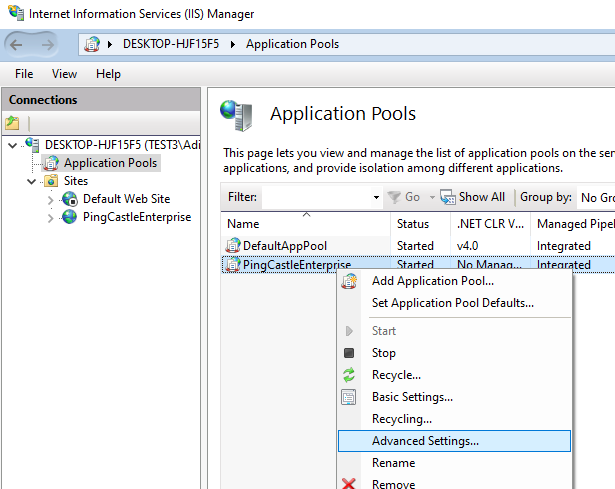615x489 pixels.
Task: Click the greyed Start play icon
Action: tap(349, 331)
